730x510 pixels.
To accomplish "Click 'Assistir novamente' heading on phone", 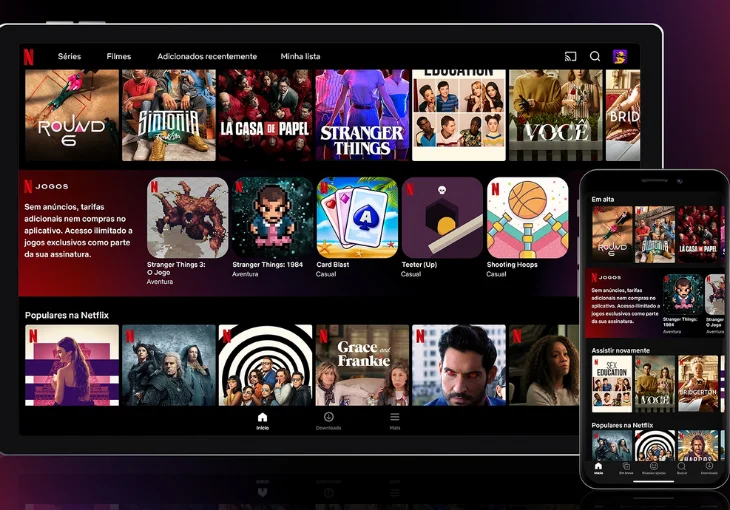I will [620, 350].
